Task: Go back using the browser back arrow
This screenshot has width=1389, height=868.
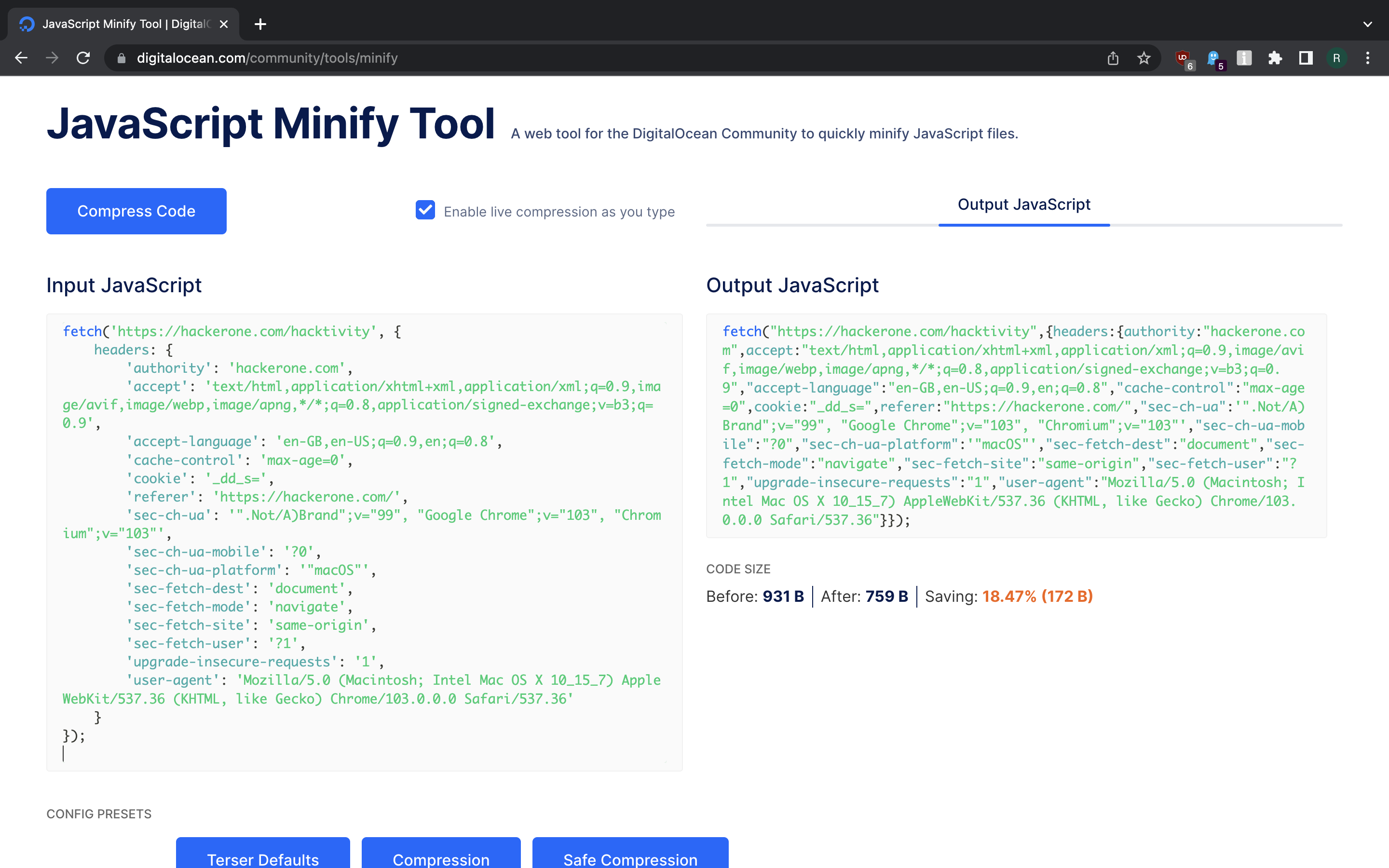Action: click(x=21, y=58)
